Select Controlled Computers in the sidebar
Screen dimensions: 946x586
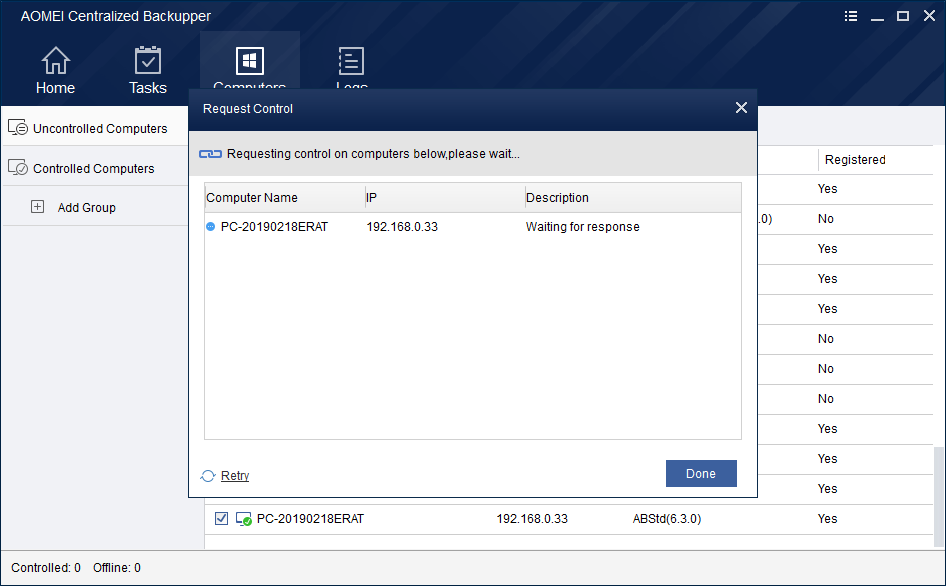pos(95,168)
